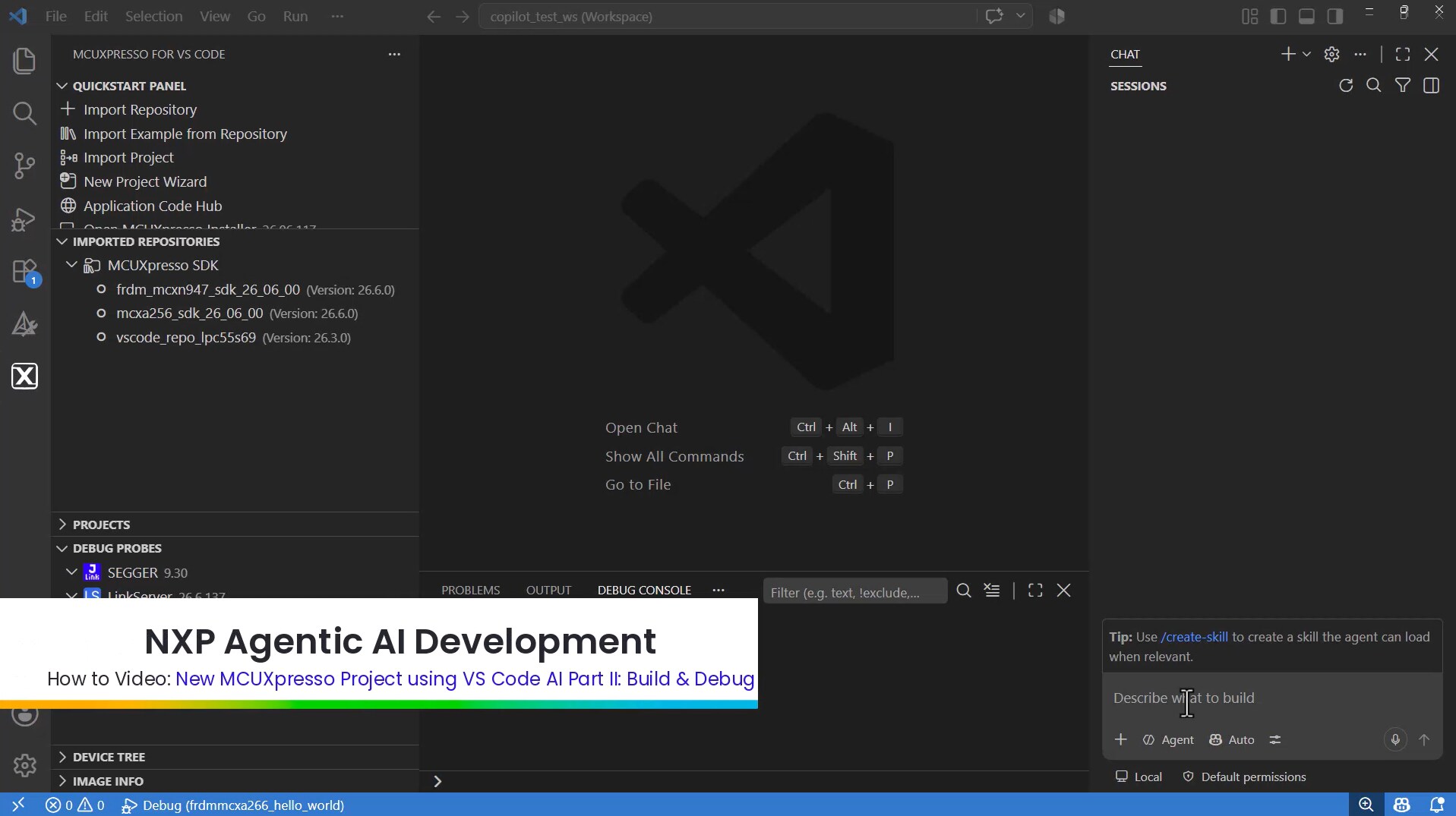Collapse the Debug Probes section
Viewport: 1456px width, 816px height.
click(x=62, y=548)
